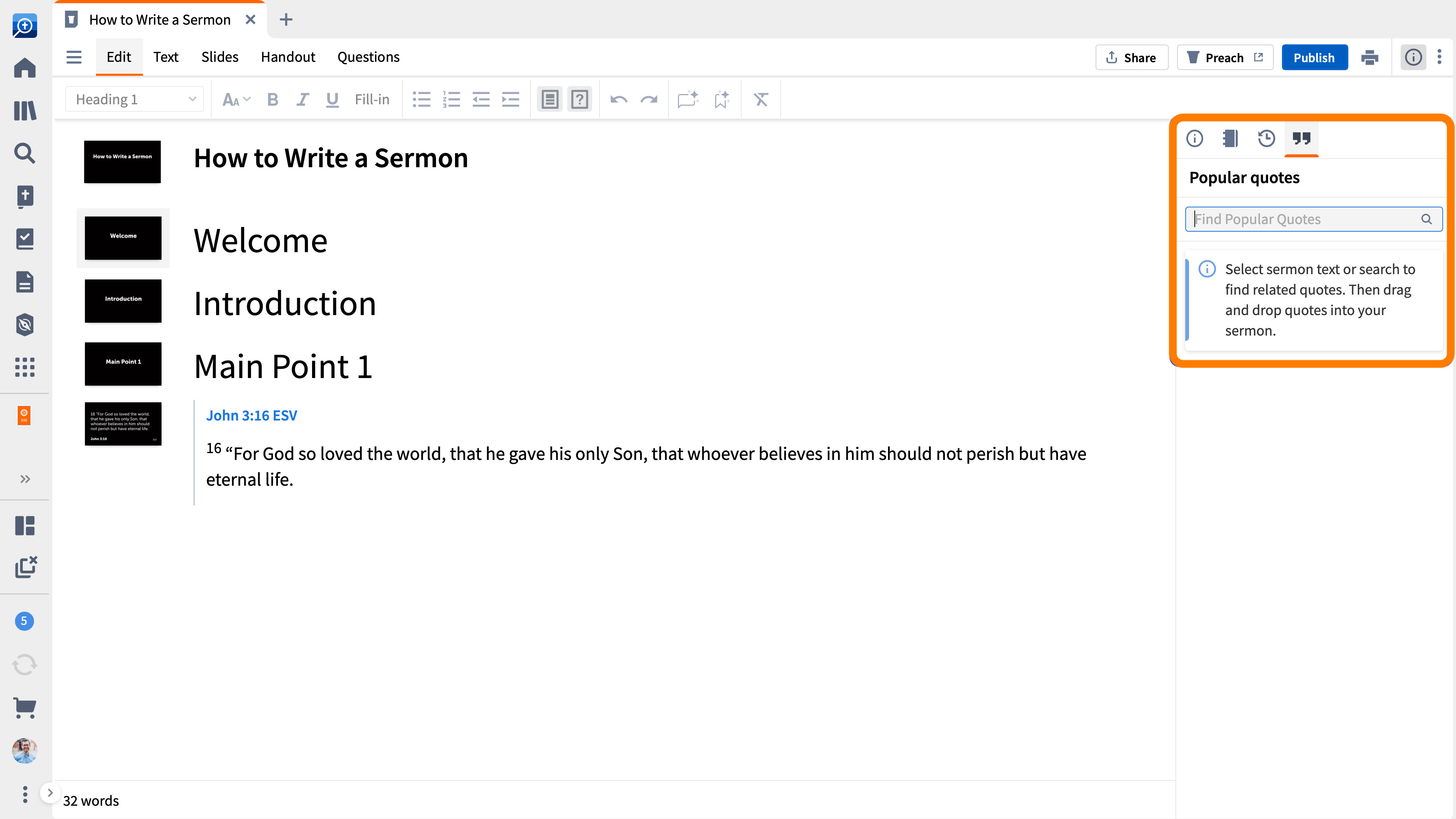The height and width of the screenshot is (819, 1456).
Task: Open the Library icon in the left sidebar
Action: pos(25,110)
